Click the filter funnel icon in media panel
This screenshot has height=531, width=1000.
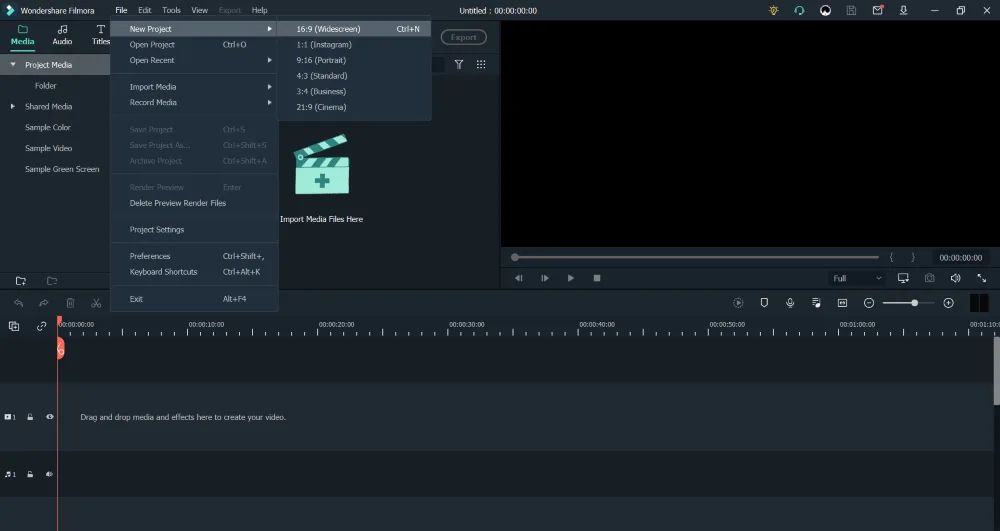(x=459, y=64)
